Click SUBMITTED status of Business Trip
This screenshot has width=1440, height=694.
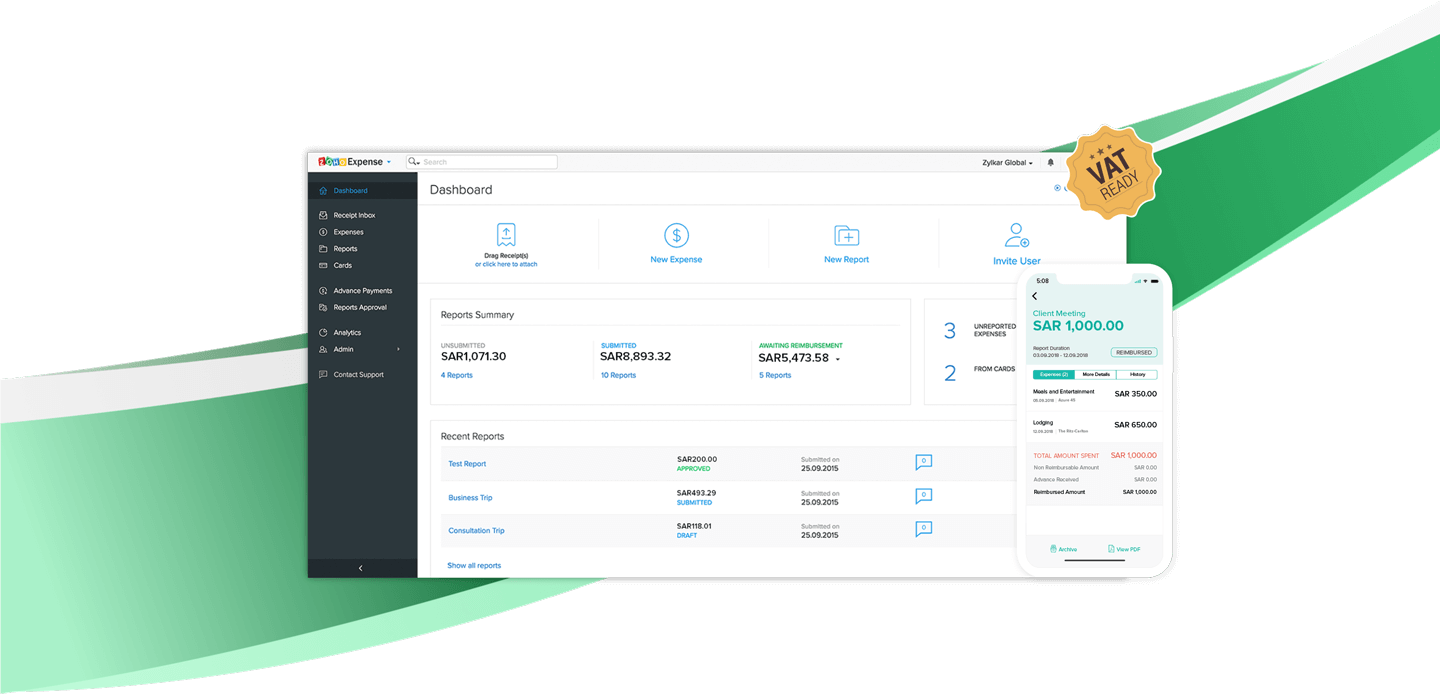click(695, 503)
